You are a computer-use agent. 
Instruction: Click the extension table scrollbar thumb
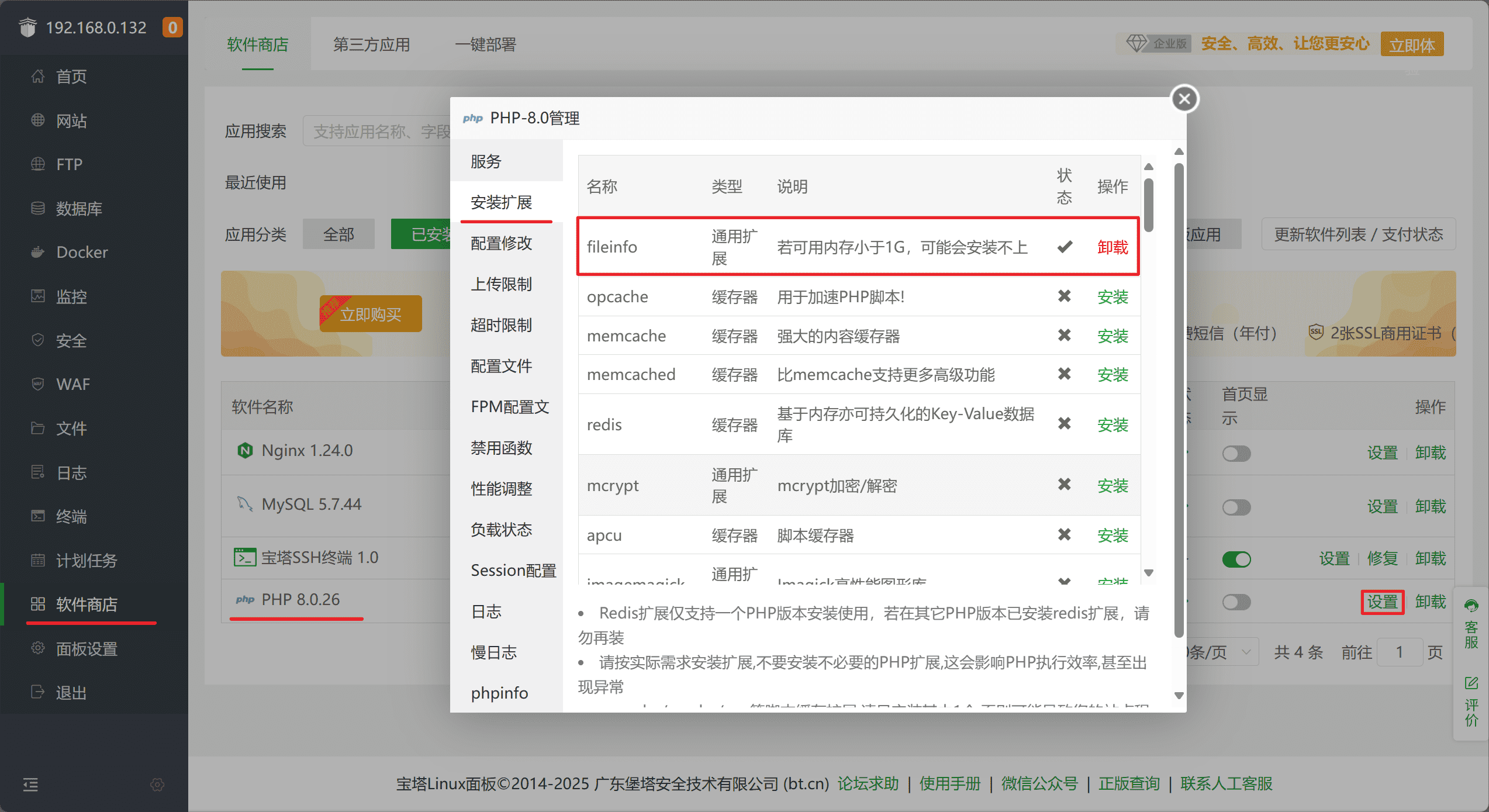pyautogui.click(x=1149, y=205)
